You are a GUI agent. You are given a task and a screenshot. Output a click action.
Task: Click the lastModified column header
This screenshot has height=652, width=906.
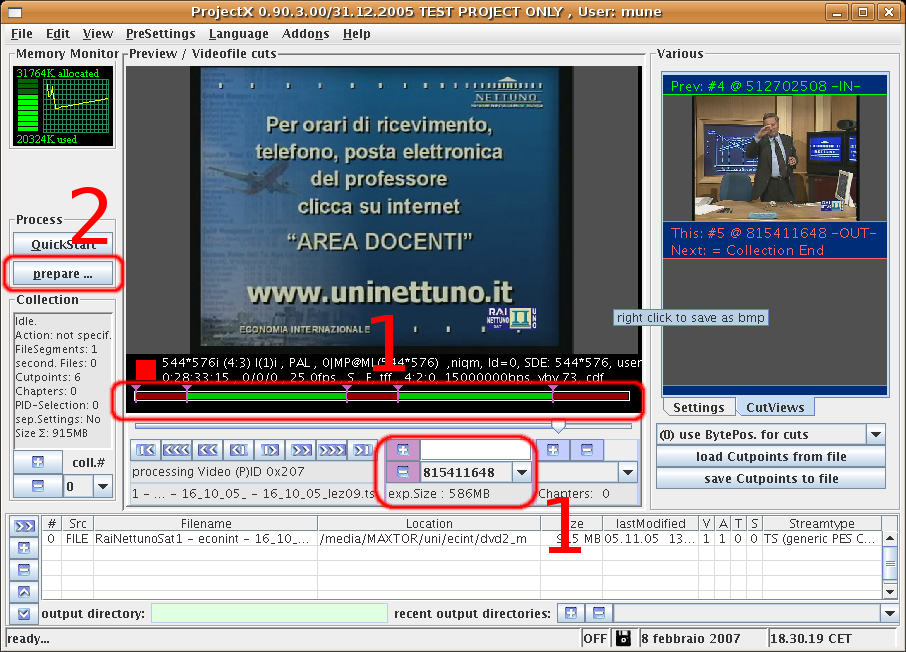tap(650, 524)
